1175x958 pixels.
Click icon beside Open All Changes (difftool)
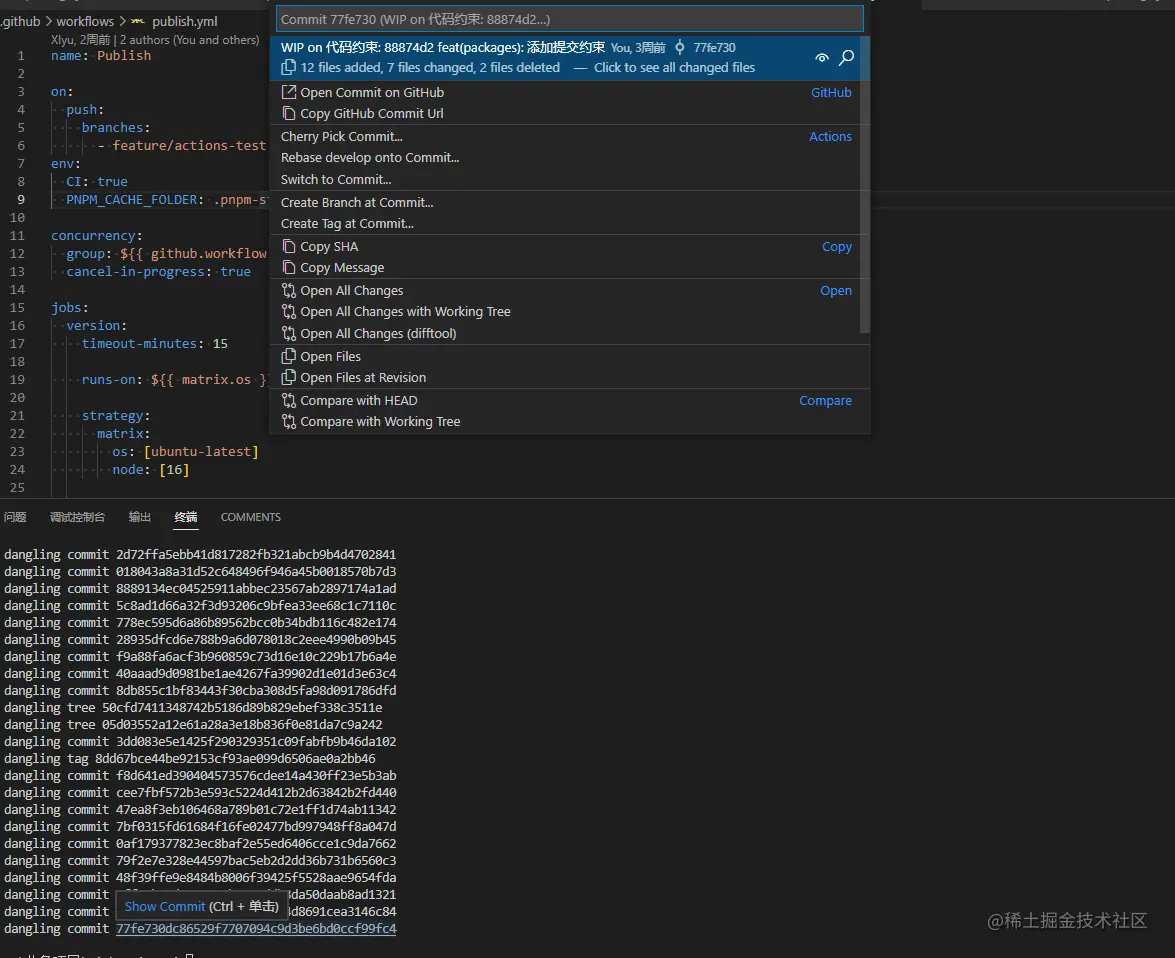click(x=289, y=334)
